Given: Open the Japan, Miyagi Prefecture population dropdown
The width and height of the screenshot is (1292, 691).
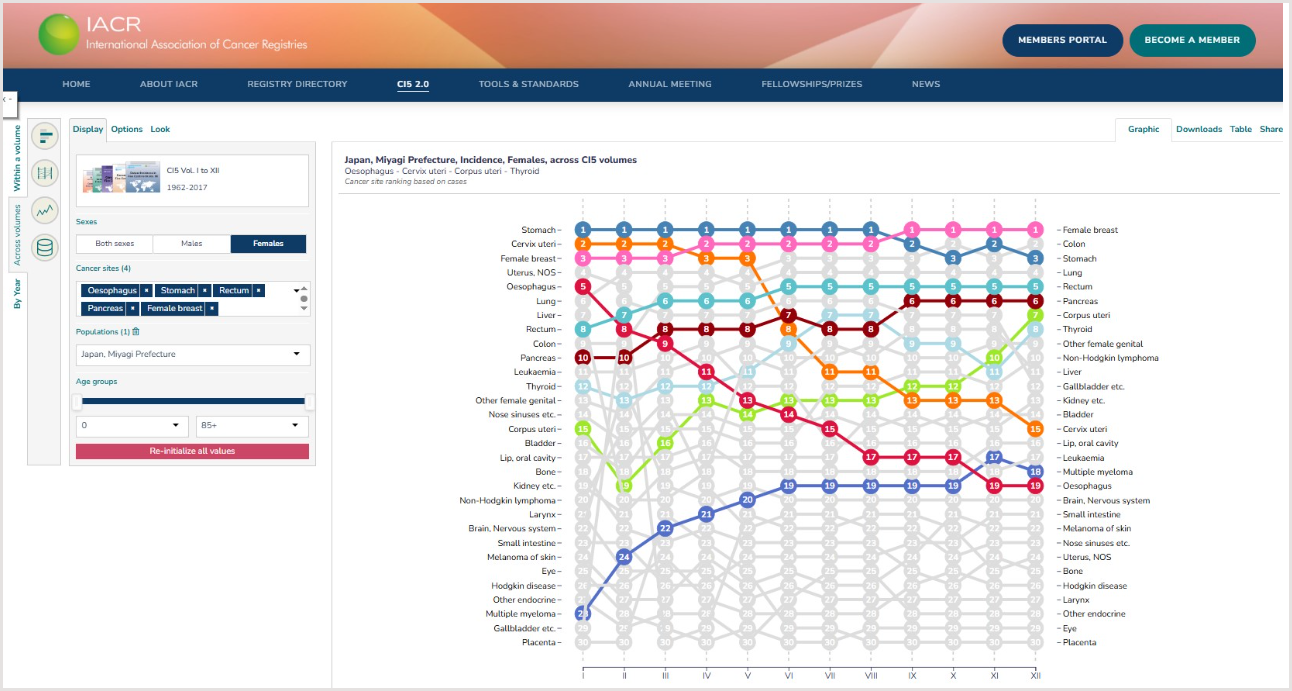Looking at the screenshot, I should 193,355.
